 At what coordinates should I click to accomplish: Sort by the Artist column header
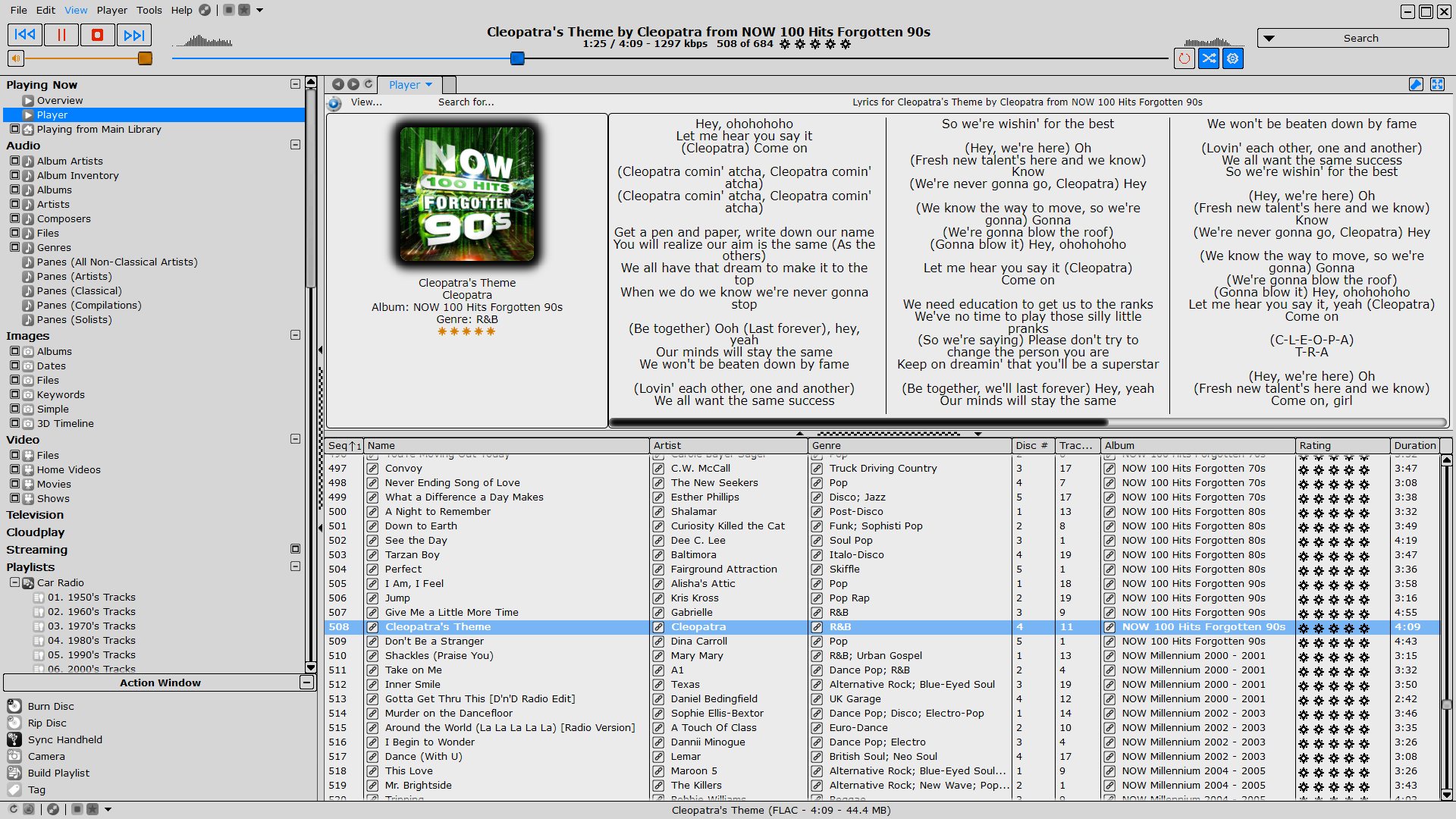click(729, 446)
